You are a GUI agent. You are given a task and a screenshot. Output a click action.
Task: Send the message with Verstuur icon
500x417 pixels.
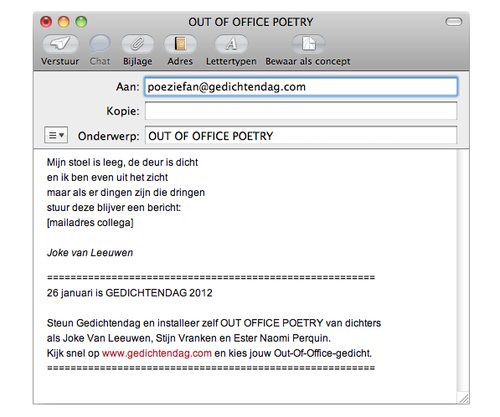point(60,44)
